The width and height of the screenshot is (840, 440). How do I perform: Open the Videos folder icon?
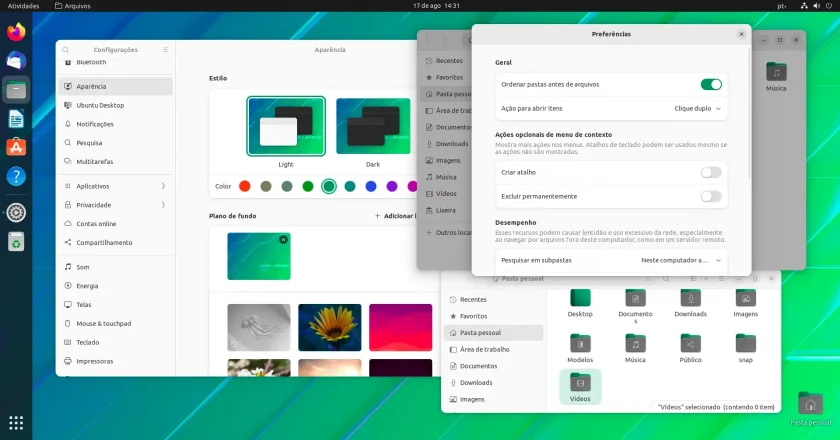pyautogui.click(x=580, y=386)
